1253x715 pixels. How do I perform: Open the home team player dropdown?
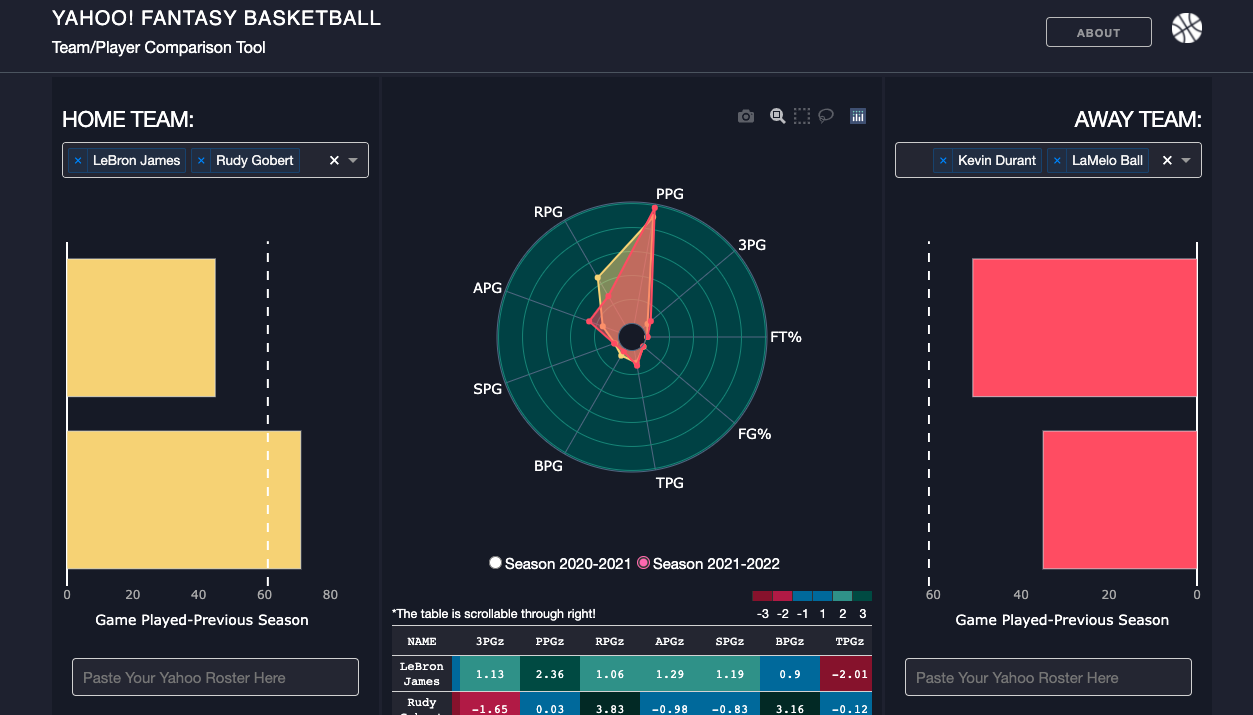(x=352, y=160)
